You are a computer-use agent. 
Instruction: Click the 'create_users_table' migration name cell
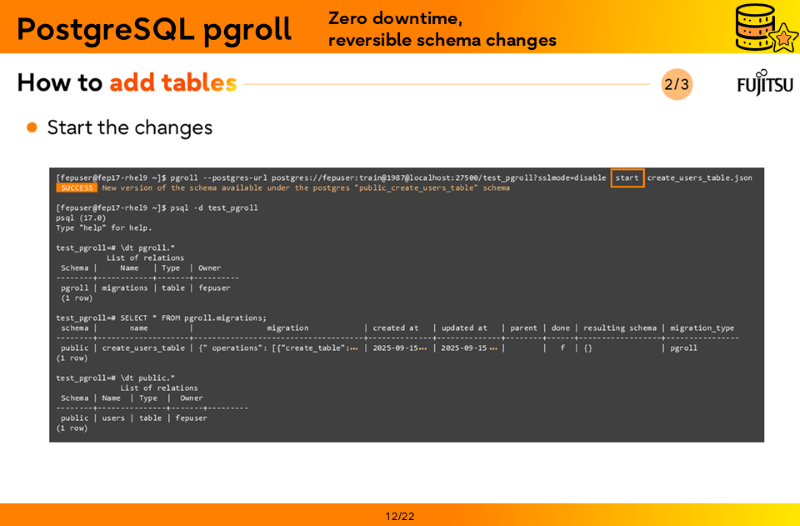[143, 348]
